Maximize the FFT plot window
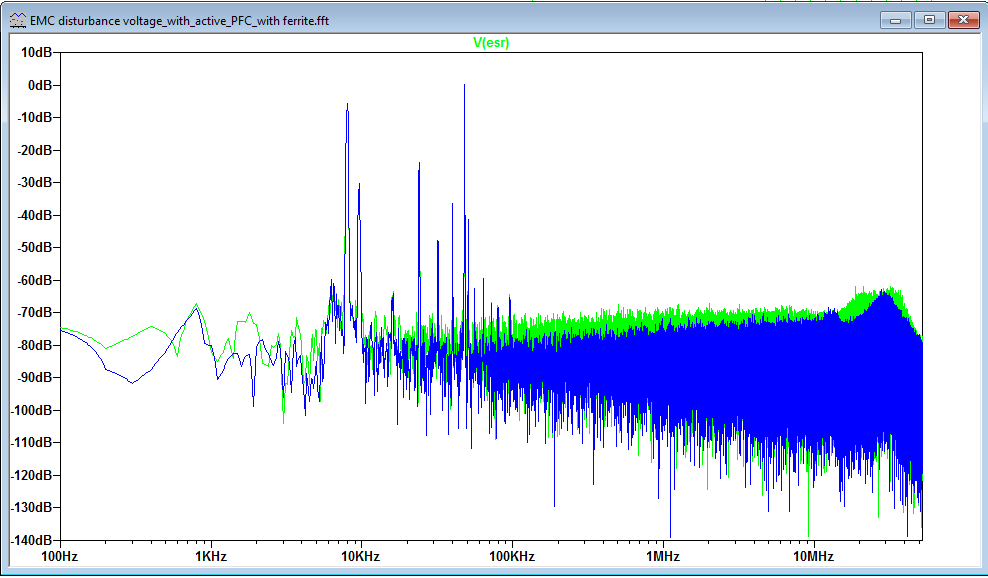 coord(929,20)
